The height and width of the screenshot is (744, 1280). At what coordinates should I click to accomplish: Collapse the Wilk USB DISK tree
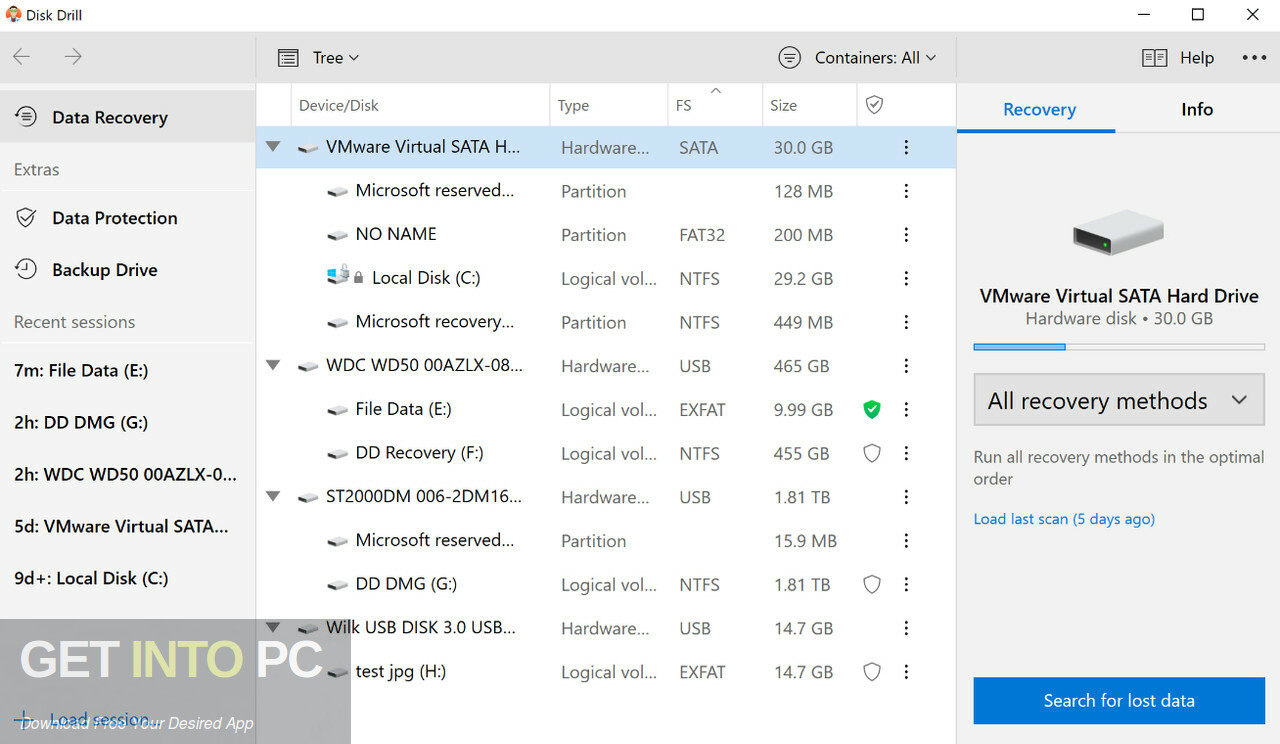[273, 627]
